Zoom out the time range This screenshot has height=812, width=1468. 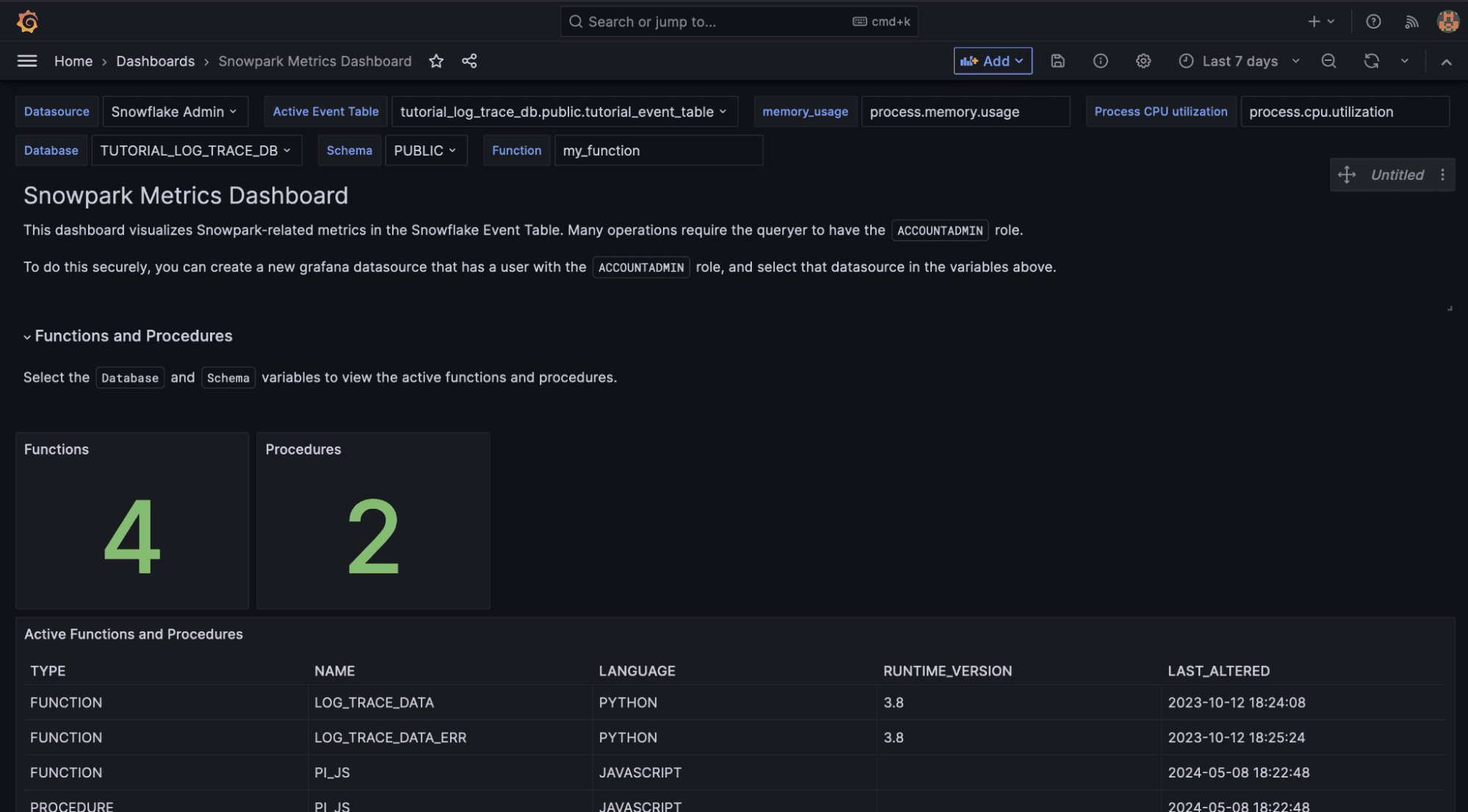coord(1328,61)
